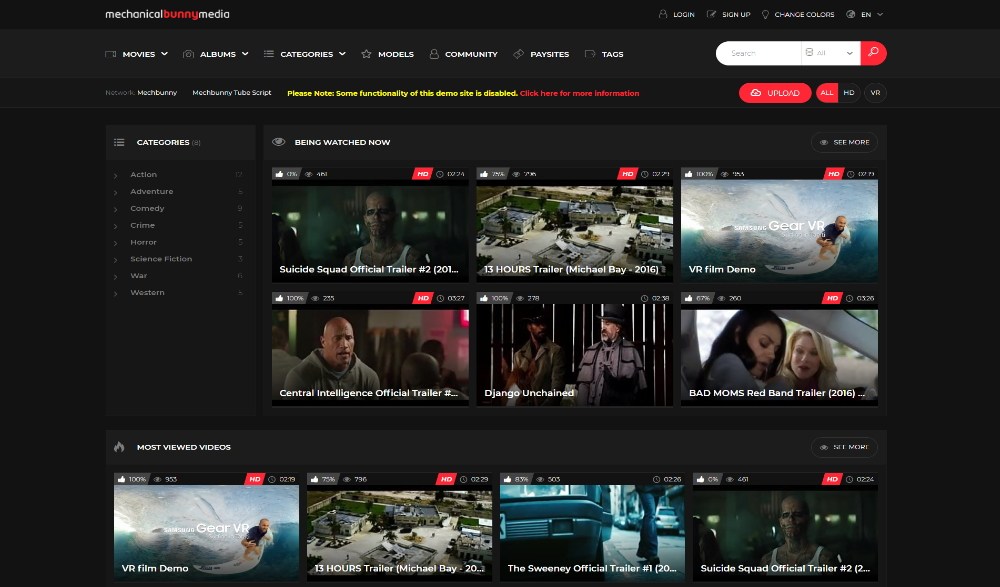Viewport: 1000px width, 587px height.
Task: Open the Tags menu item
Action: tap(612, 54)
